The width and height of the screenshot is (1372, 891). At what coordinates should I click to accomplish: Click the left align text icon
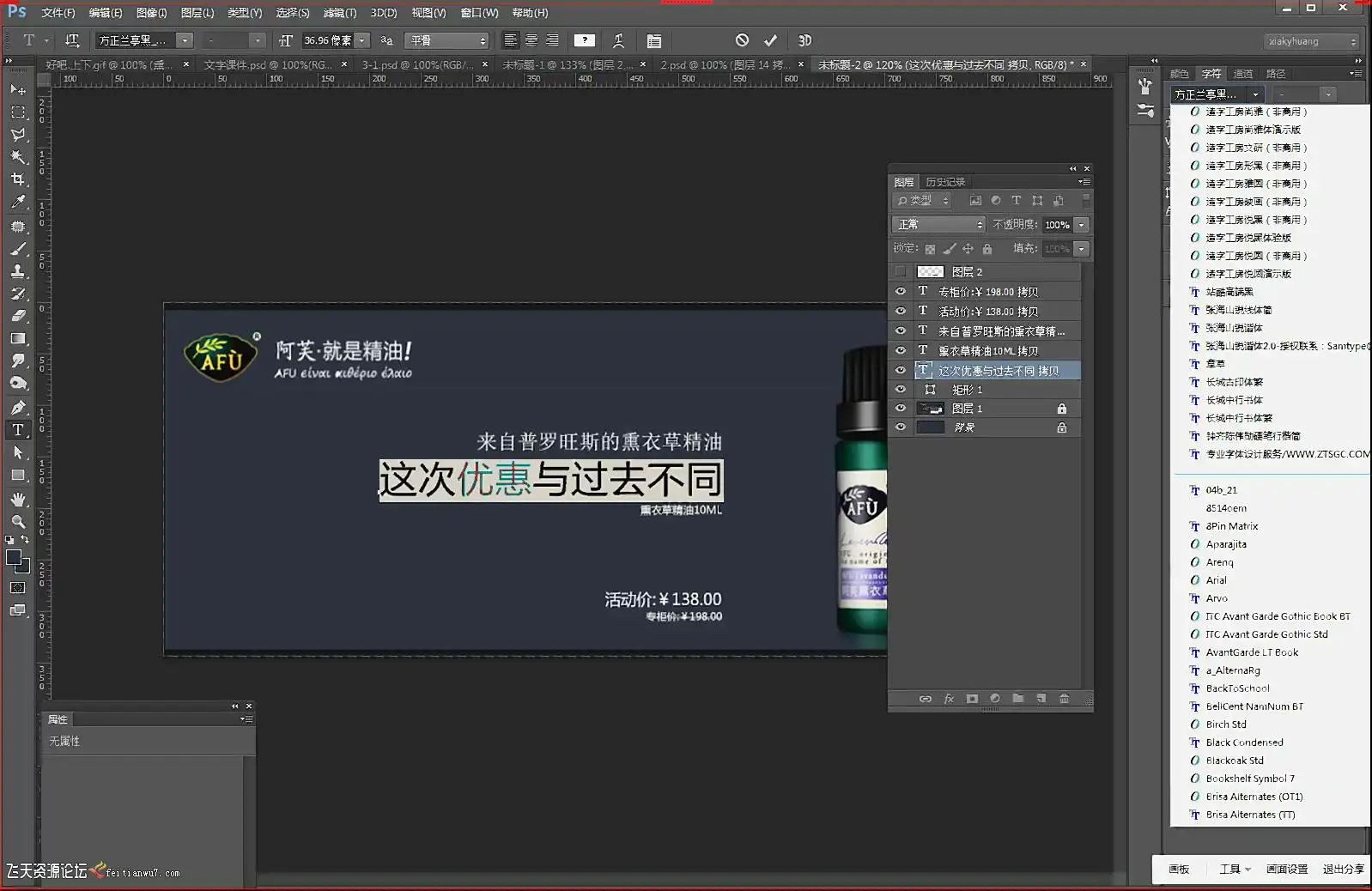[x=511, y=40]
